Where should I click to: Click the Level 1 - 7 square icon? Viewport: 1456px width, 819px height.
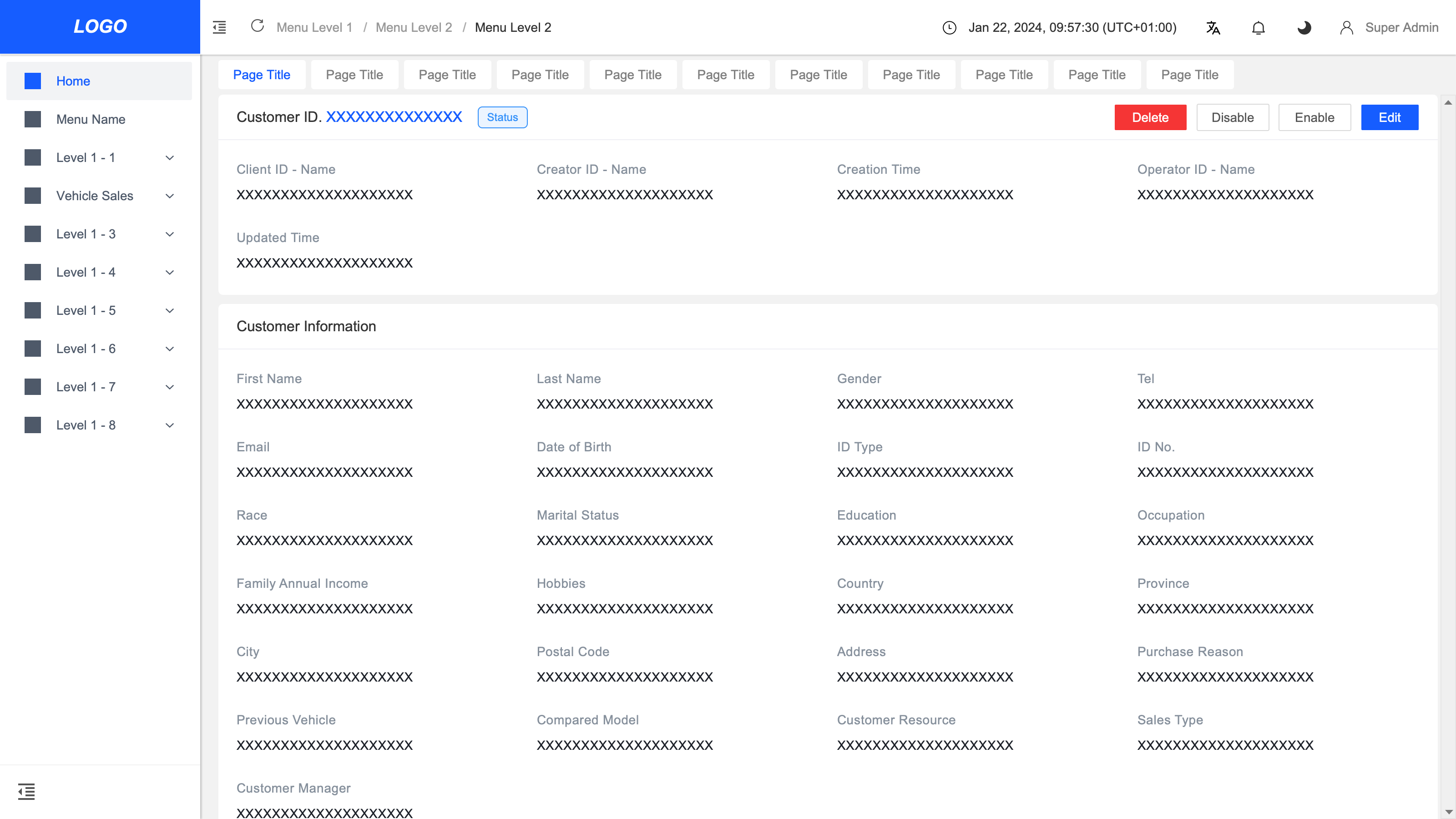coord(33,387)
